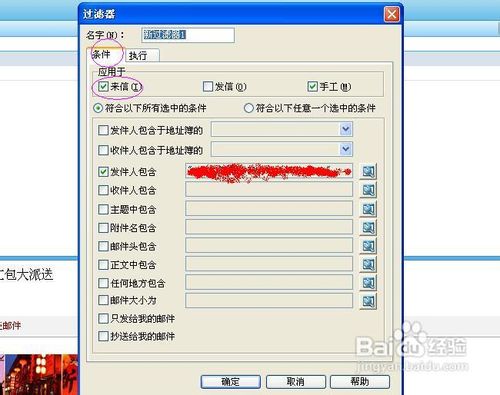Click the 邮件头包含 text field

(x=269, y=246)
